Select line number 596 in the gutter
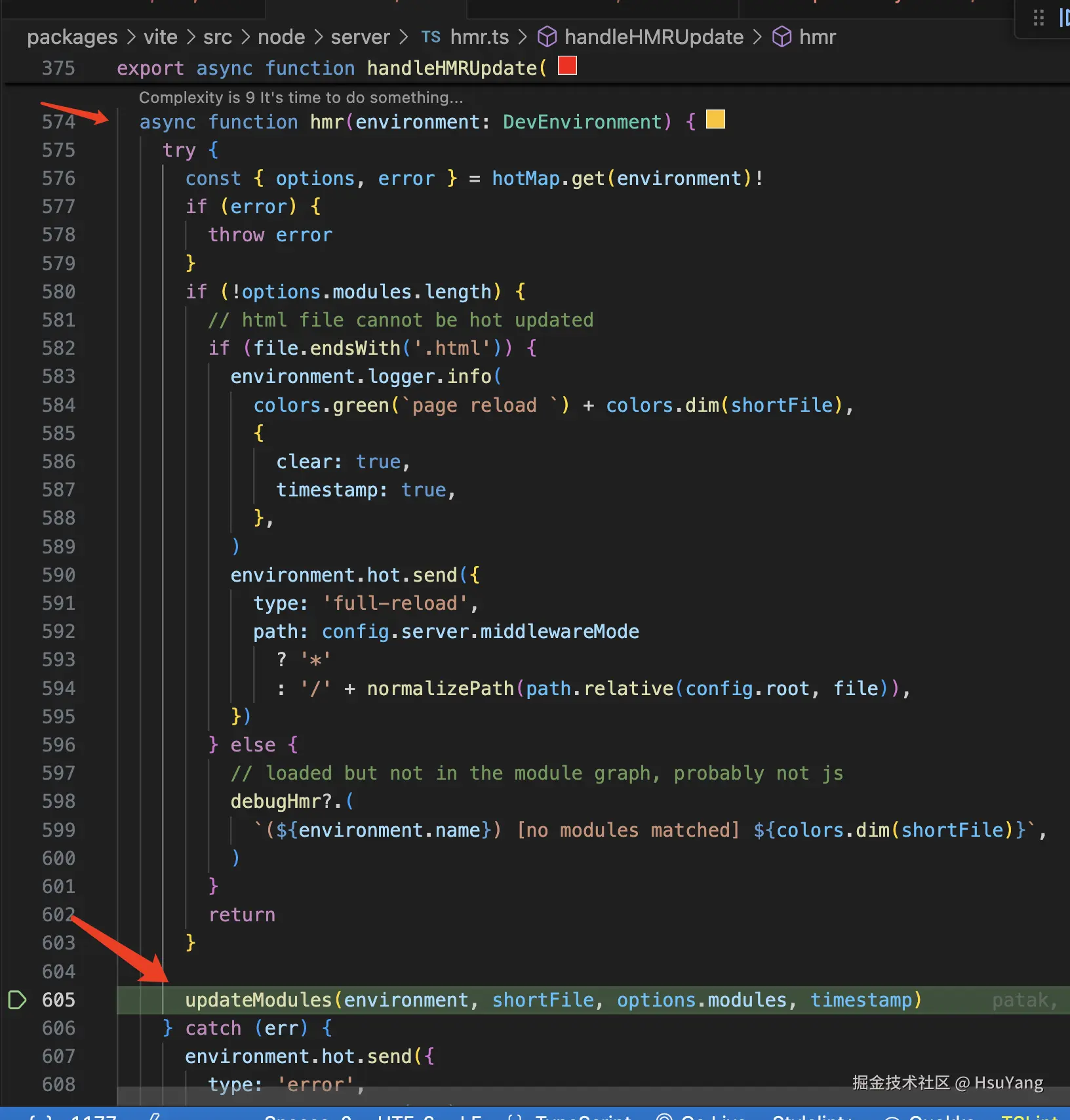This screenshot has width=1070, height=1120. pyautogui.click(x=58, y=745)
